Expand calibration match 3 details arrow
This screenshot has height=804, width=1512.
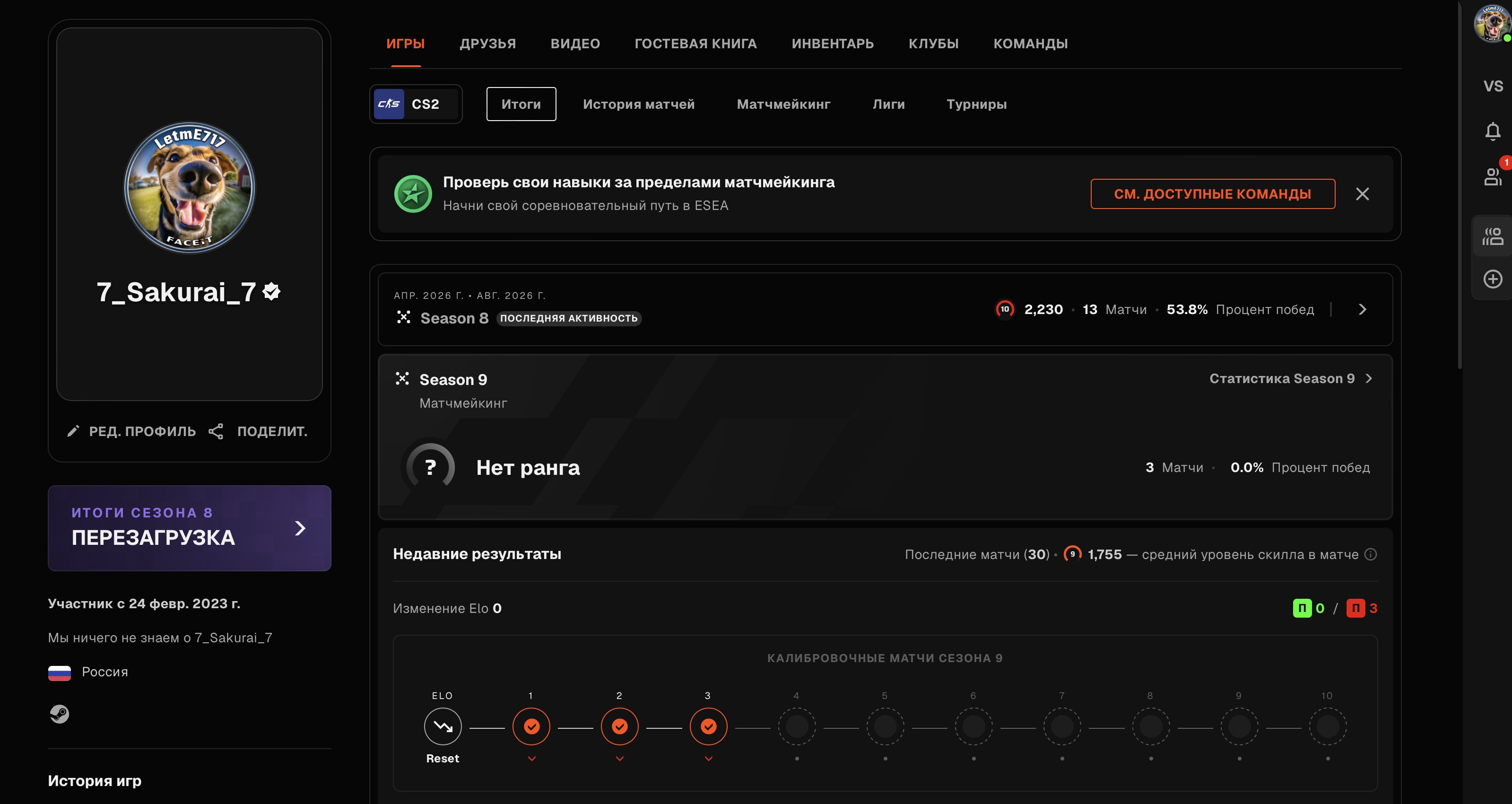tap(708, 759)
